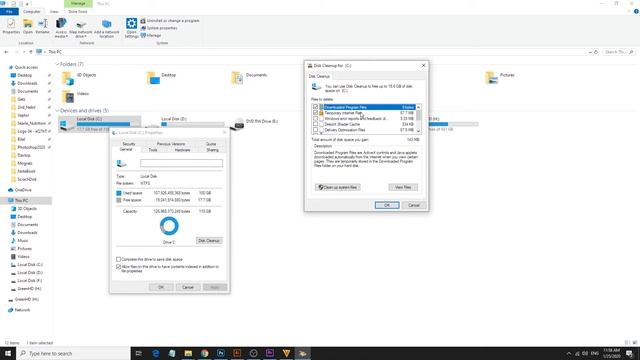This screenshot has height=360, width=640.
Task: Click the Disk Cleanup button in Properties
Action: pyautogui.click(x=209, y=241)
